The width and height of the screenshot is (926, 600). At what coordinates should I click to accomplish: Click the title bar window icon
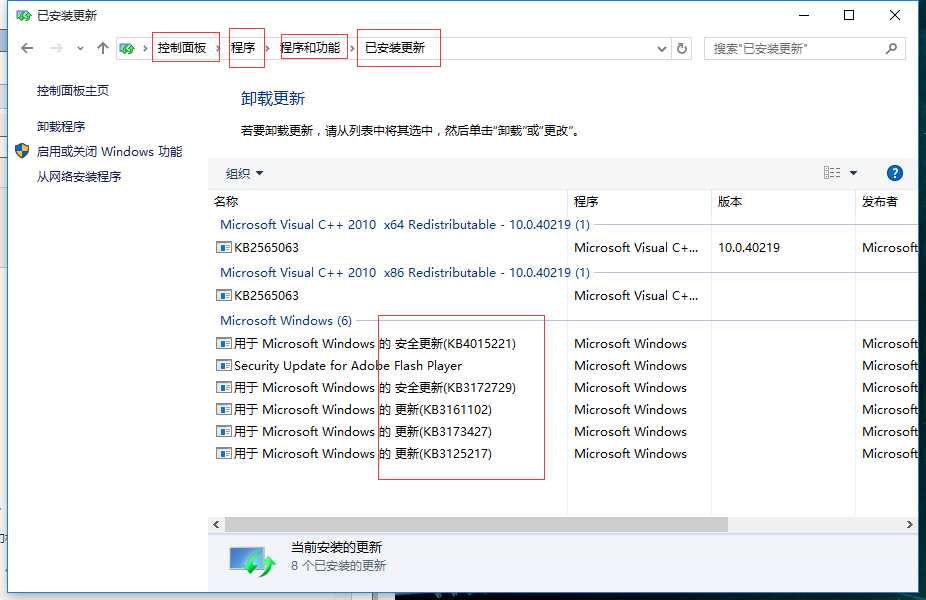click(x=24, y=15)
